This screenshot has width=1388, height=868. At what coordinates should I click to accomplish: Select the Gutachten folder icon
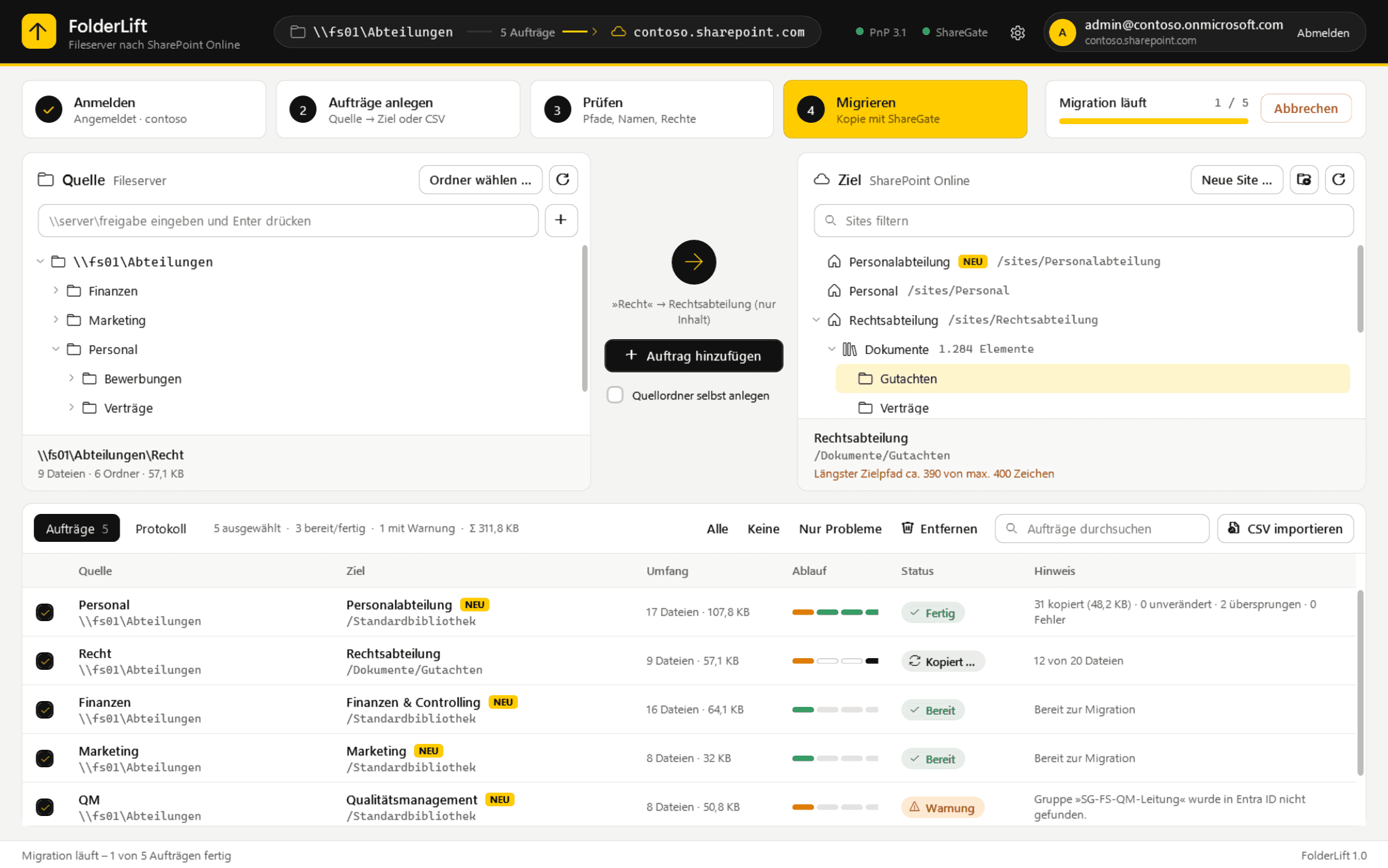coord(865,379)
